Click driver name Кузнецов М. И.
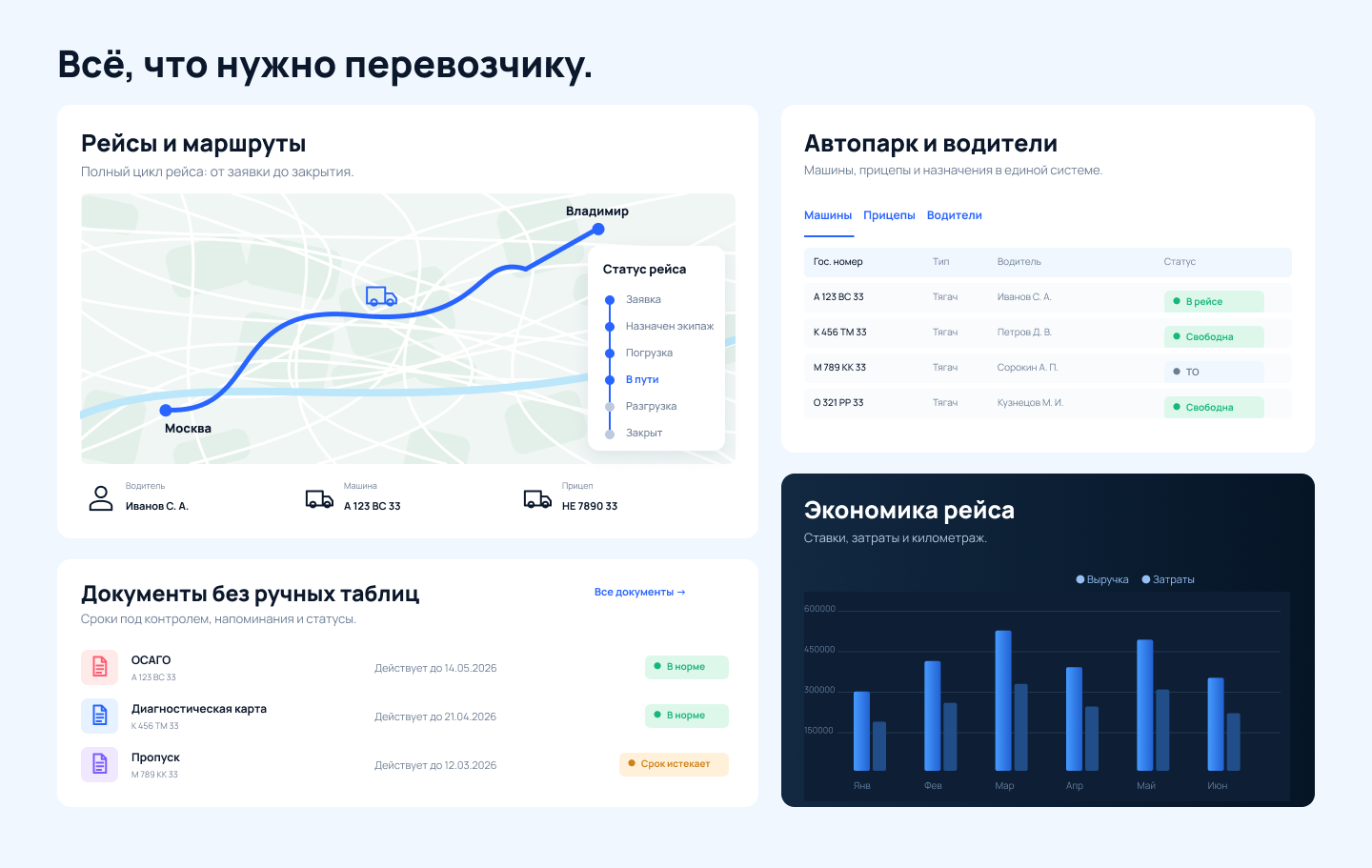Screen dimensions: 1372x868 pos(1030,403)
